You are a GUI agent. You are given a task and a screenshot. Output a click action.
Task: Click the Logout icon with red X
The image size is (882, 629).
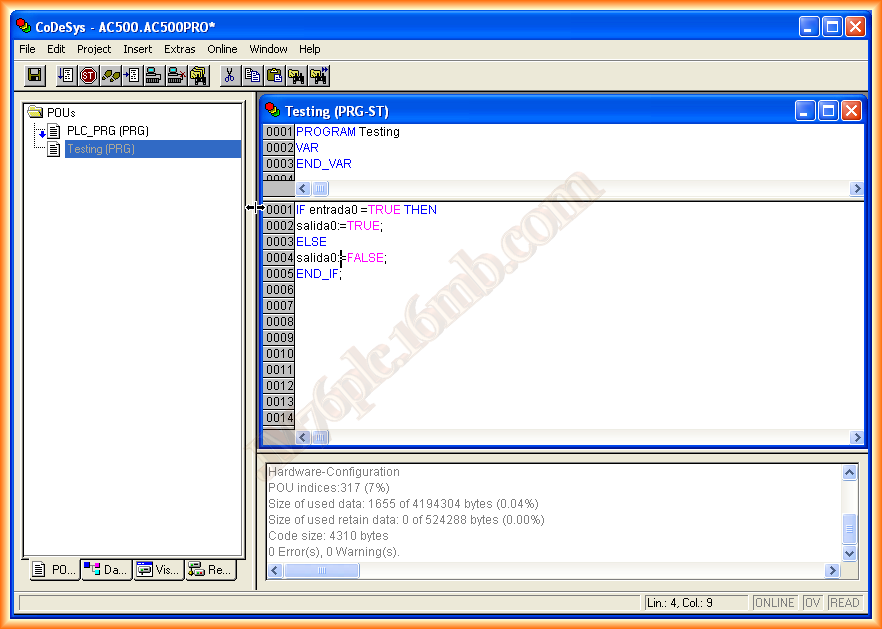176,75
